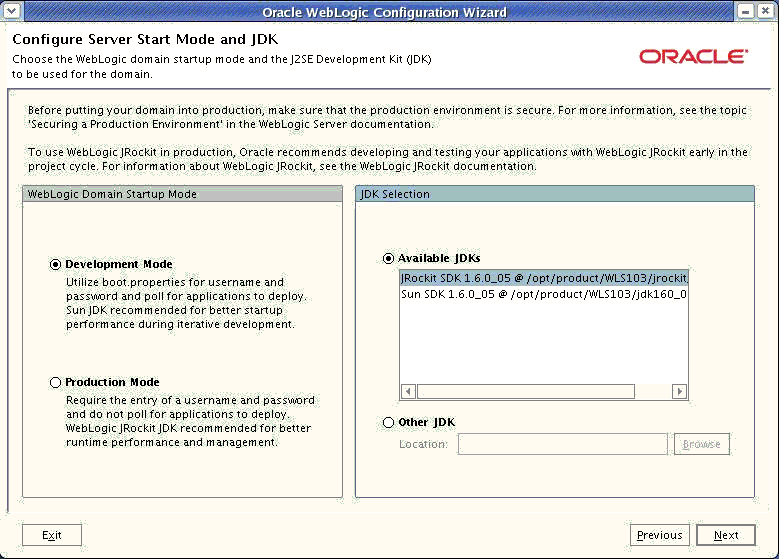The height and width of the screenshot is (559, 779).
Task: Select the Development Mode radio button
Action: tap(55, 264)
